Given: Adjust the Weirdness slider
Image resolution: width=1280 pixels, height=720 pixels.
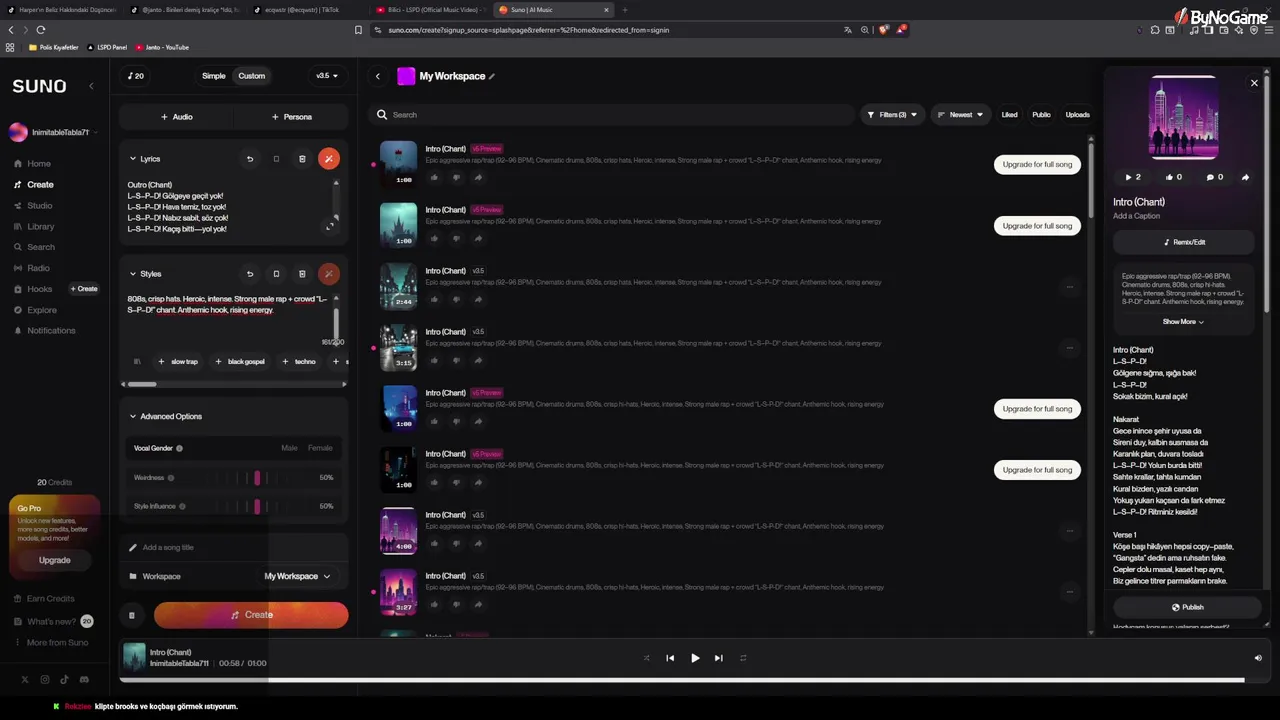Looking at the screenshot, I should click(257, 478).
